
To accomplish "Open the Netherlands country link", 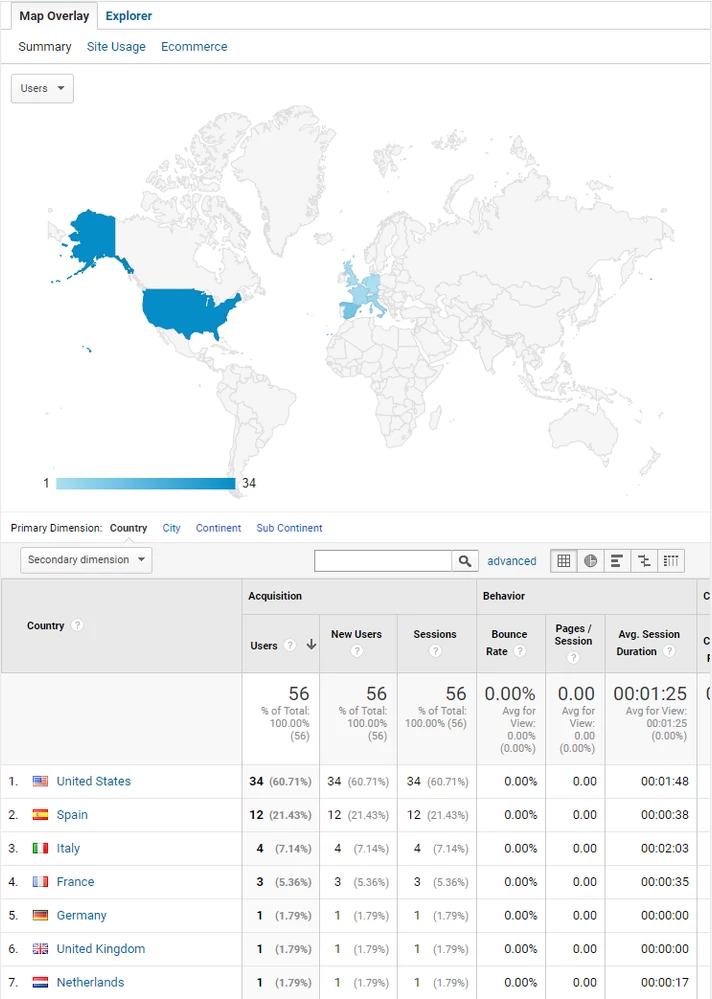I will pos(90,982).
